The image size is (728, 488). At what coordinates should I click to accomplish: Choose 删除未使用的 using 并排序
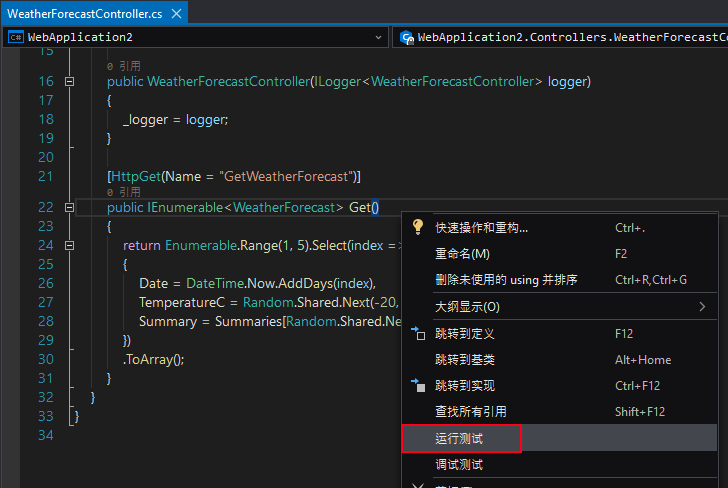click(x=559, y=280)
